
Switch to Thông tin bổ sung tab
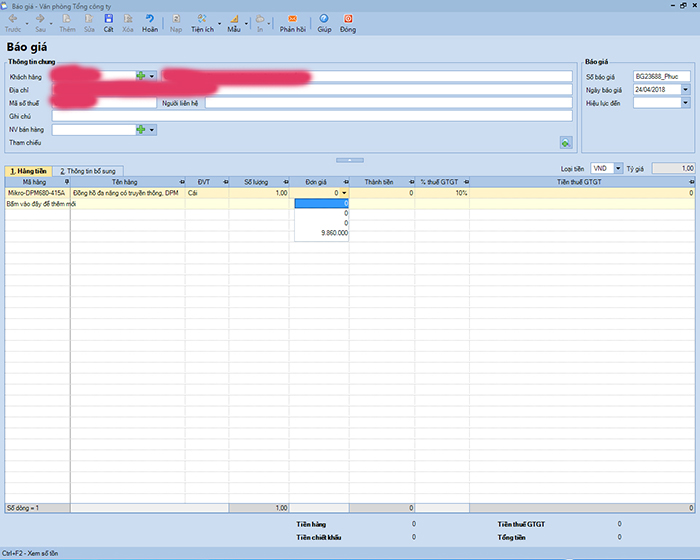(88, 171)
